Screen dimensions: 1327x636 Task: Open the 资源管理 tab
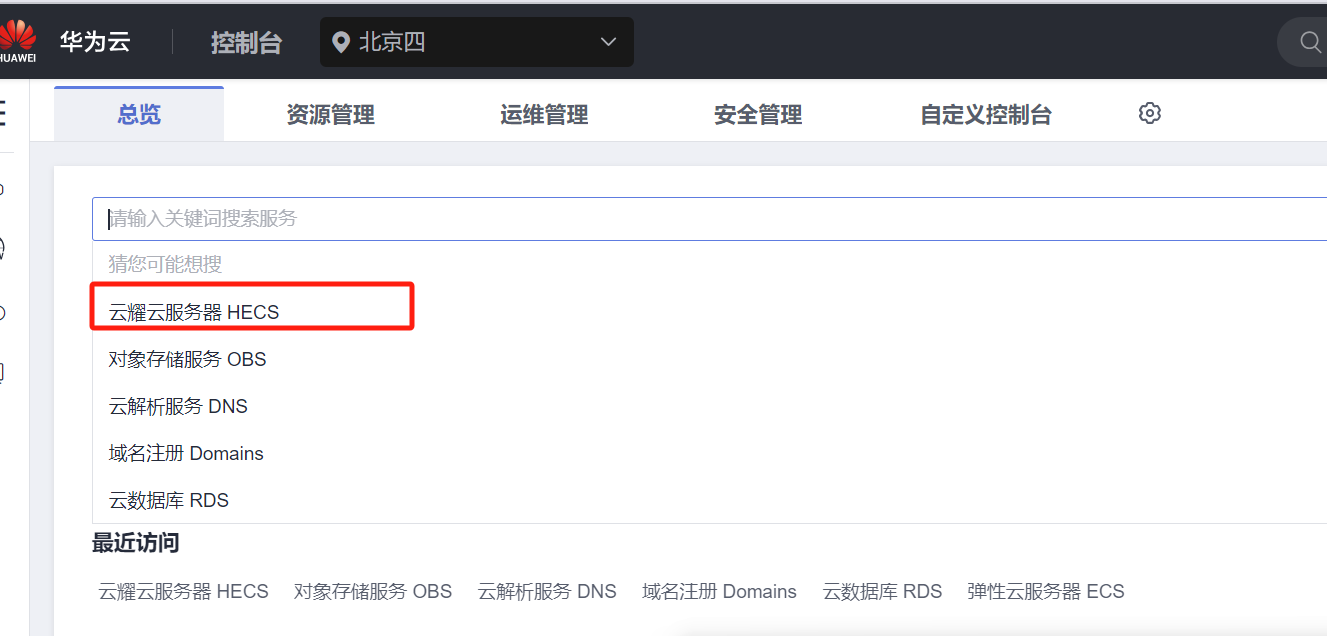click(x=330, y=115)
